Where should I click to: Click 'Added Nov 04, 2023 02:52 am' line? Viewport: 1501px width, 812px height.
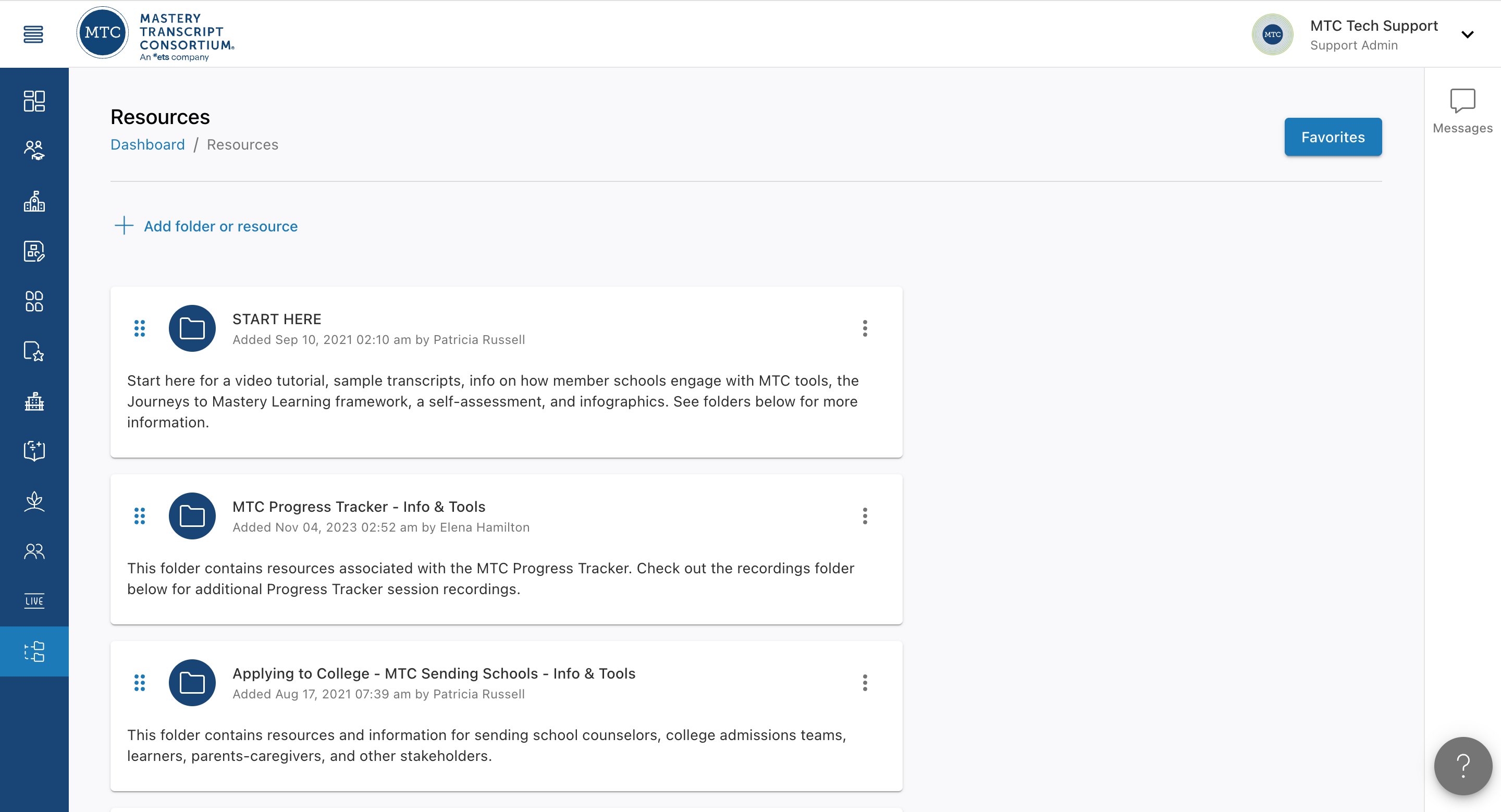381,527
